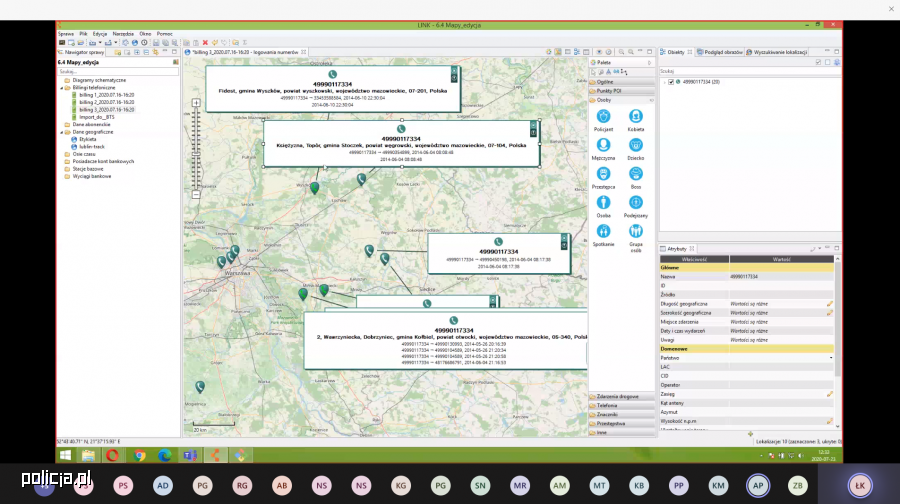Select the Spotkanie icon in the palette
900x504 pixels.
603,231
